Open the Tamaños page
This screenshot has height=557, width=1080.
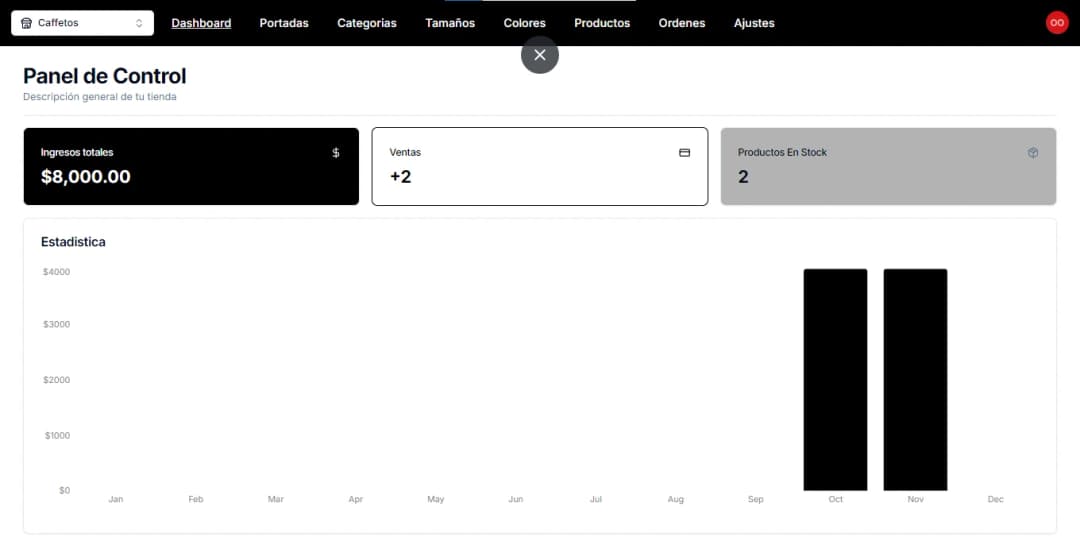(450, 23)
